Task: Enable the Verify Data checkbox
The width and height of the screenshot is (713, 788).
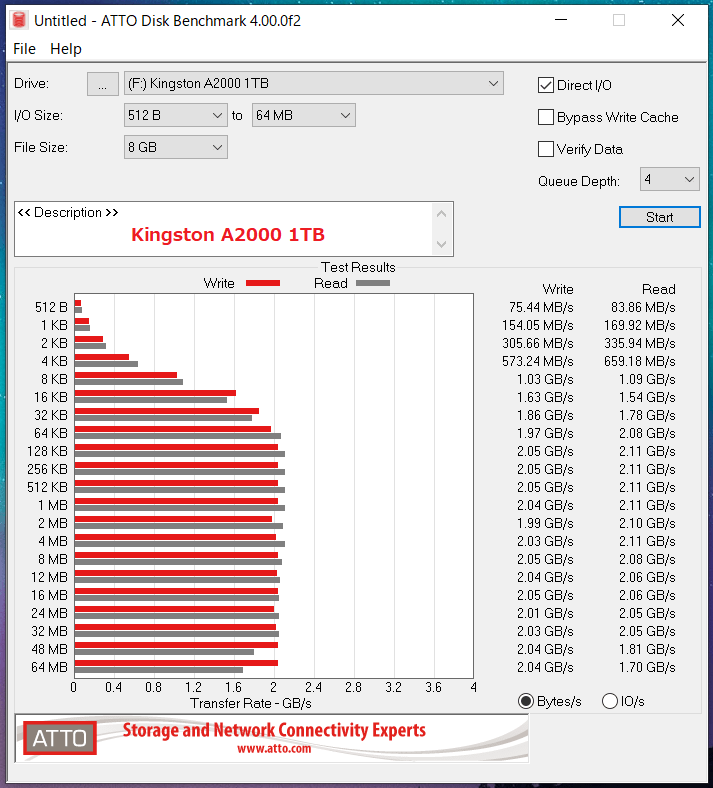Action: [546, 149]
